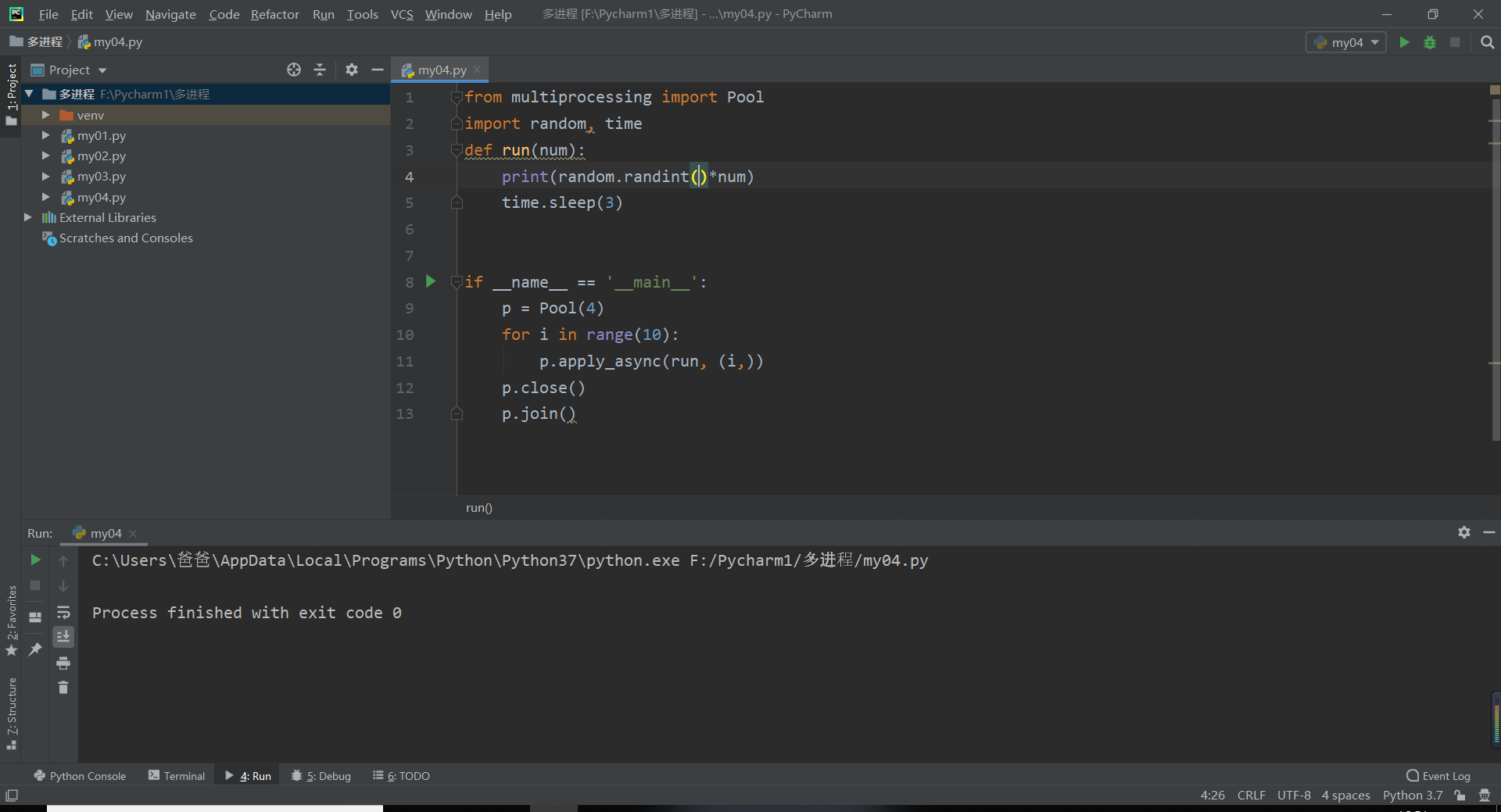Click the locate/scroll-from-source target icon
This screenshot has width=1501, height=812.
294,70
